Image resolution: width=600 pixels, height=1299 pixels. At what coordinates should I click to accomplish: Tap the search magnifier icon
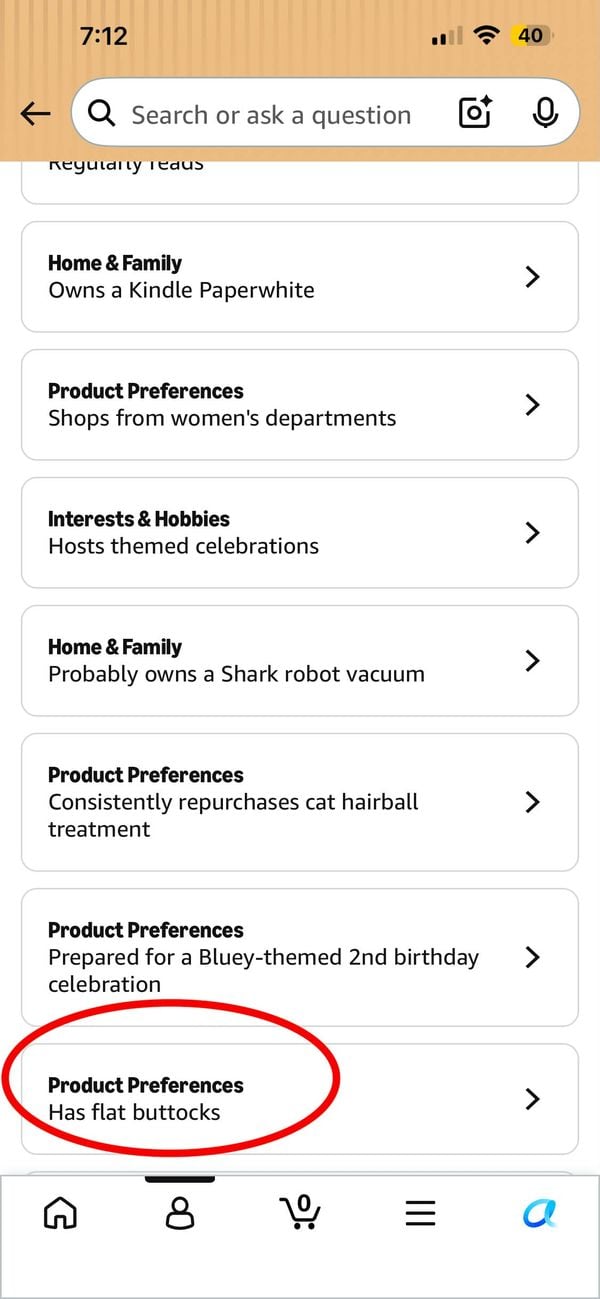click(101, 114)
